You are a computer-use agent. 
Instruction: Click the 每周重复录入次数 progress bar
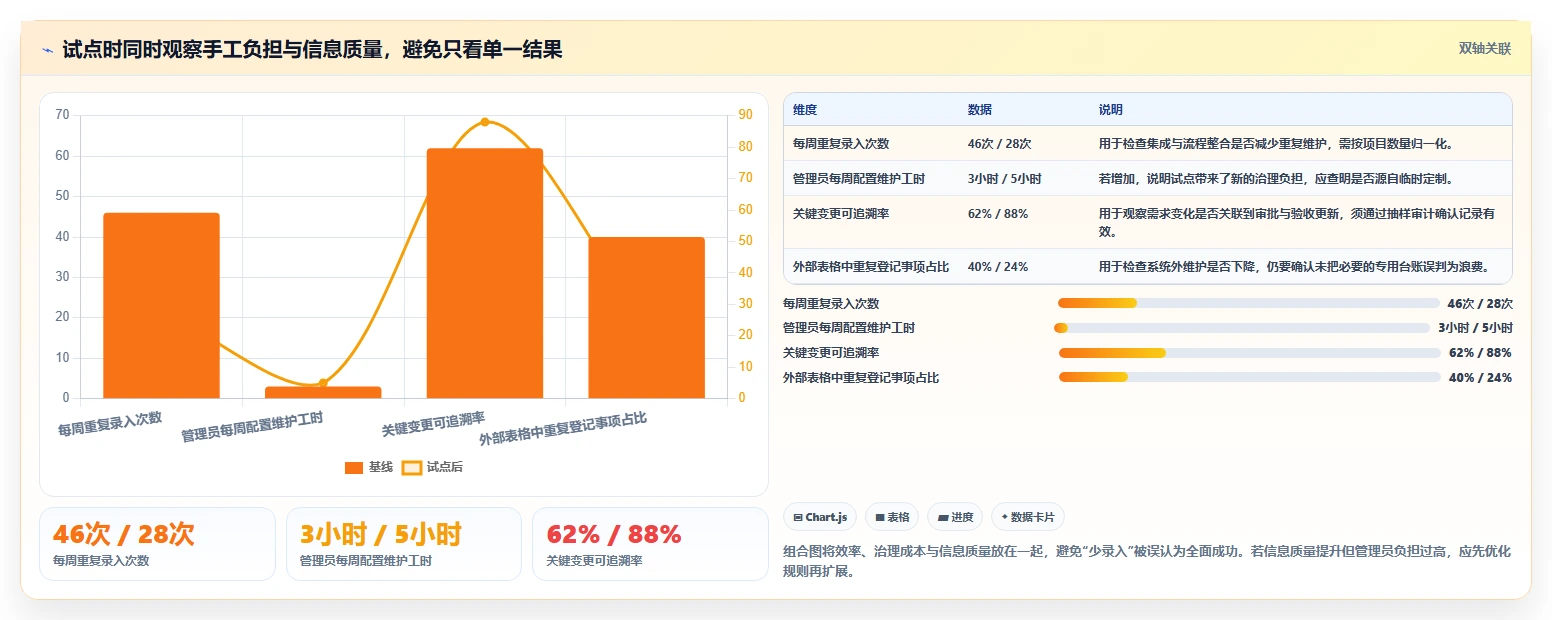tap(1248, 303)
